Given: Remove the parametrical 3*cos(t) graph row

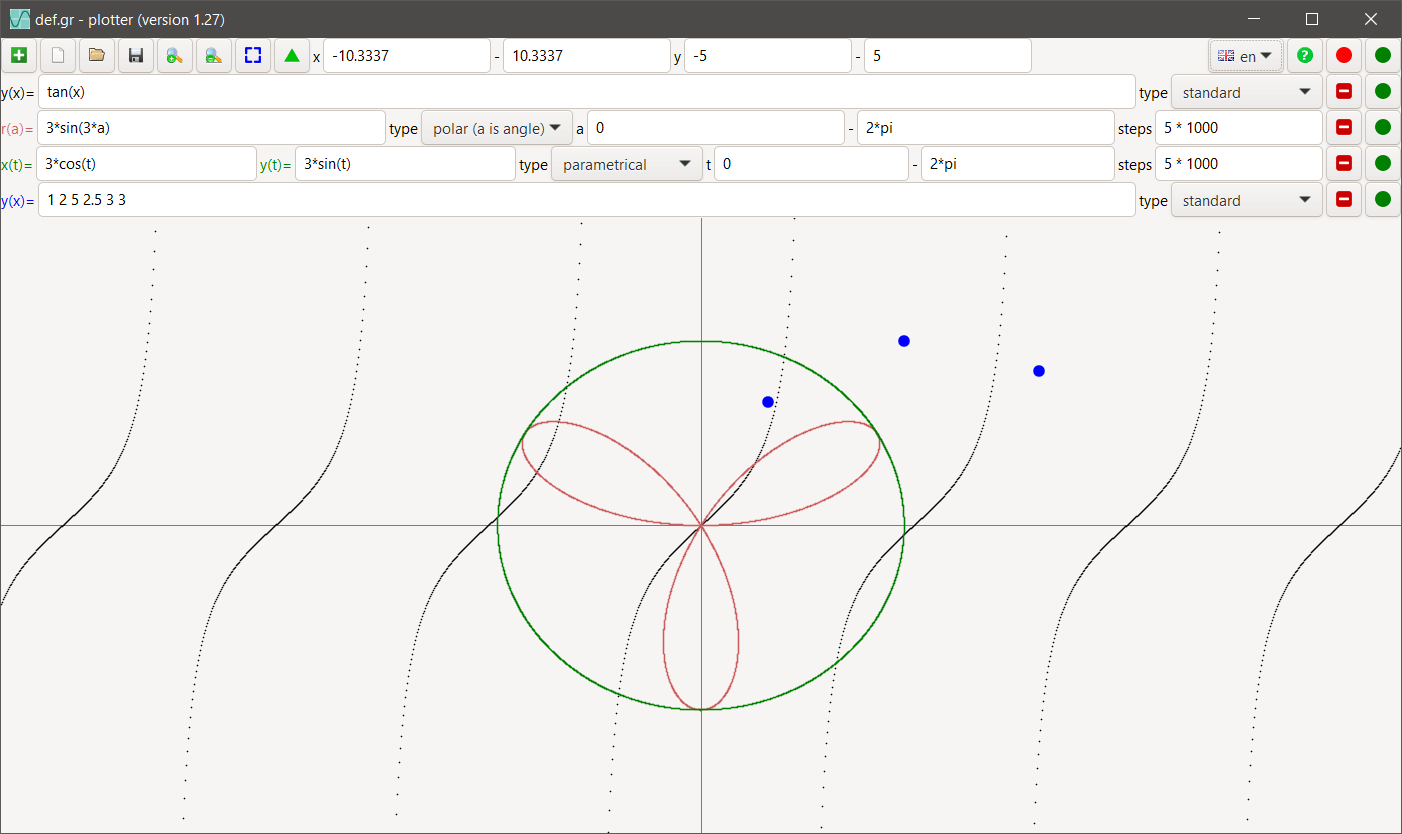Looking at the screenshot, I should point(1344,164).
